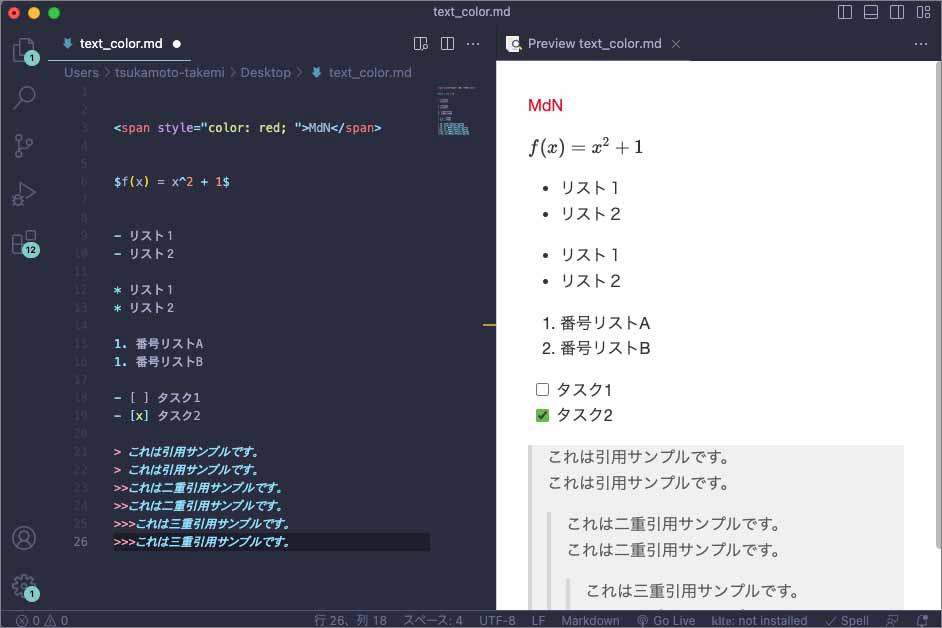
Task: Toggle the タスク1 checkbox in the preview
Action: tap(542, 389)
